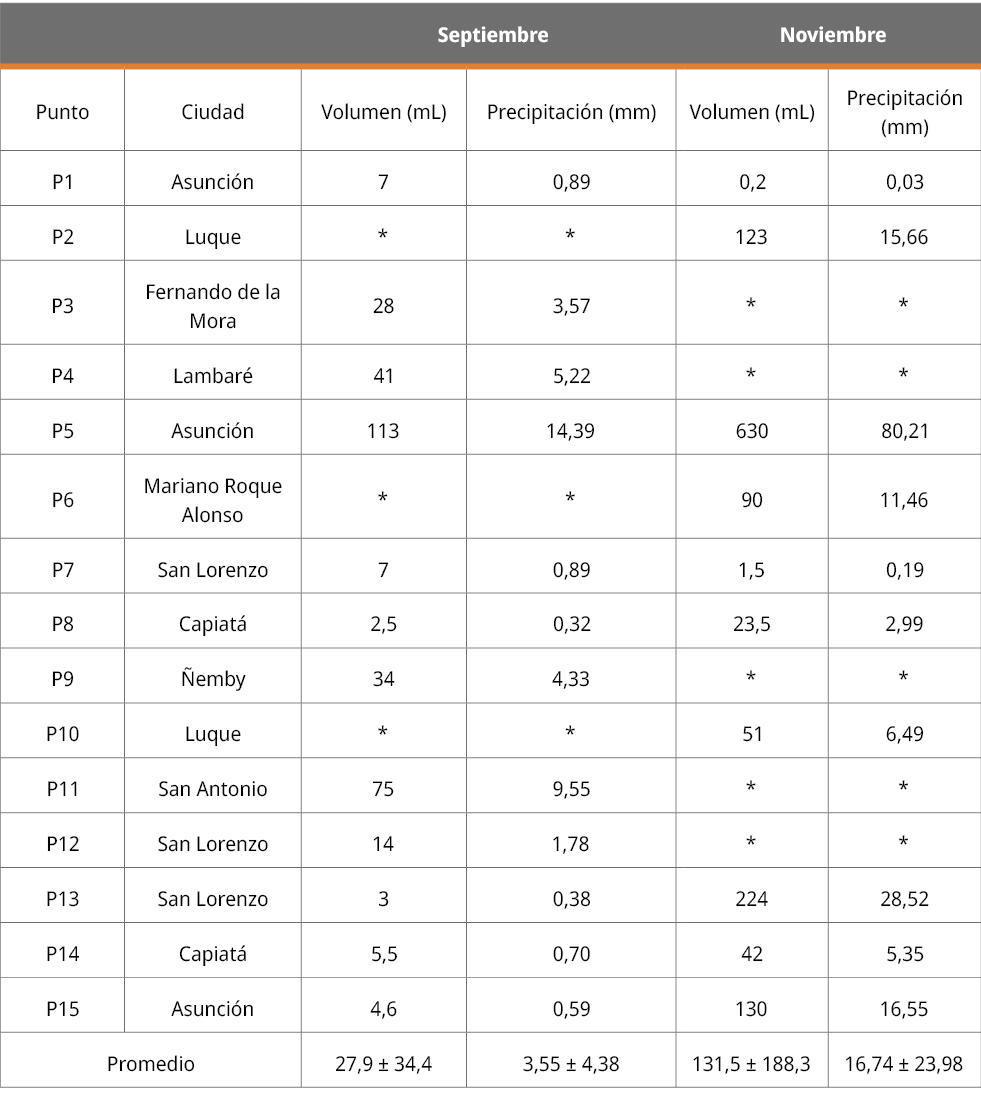
Task: Select the Punto column header cell
Action: (x=62, y=112)
